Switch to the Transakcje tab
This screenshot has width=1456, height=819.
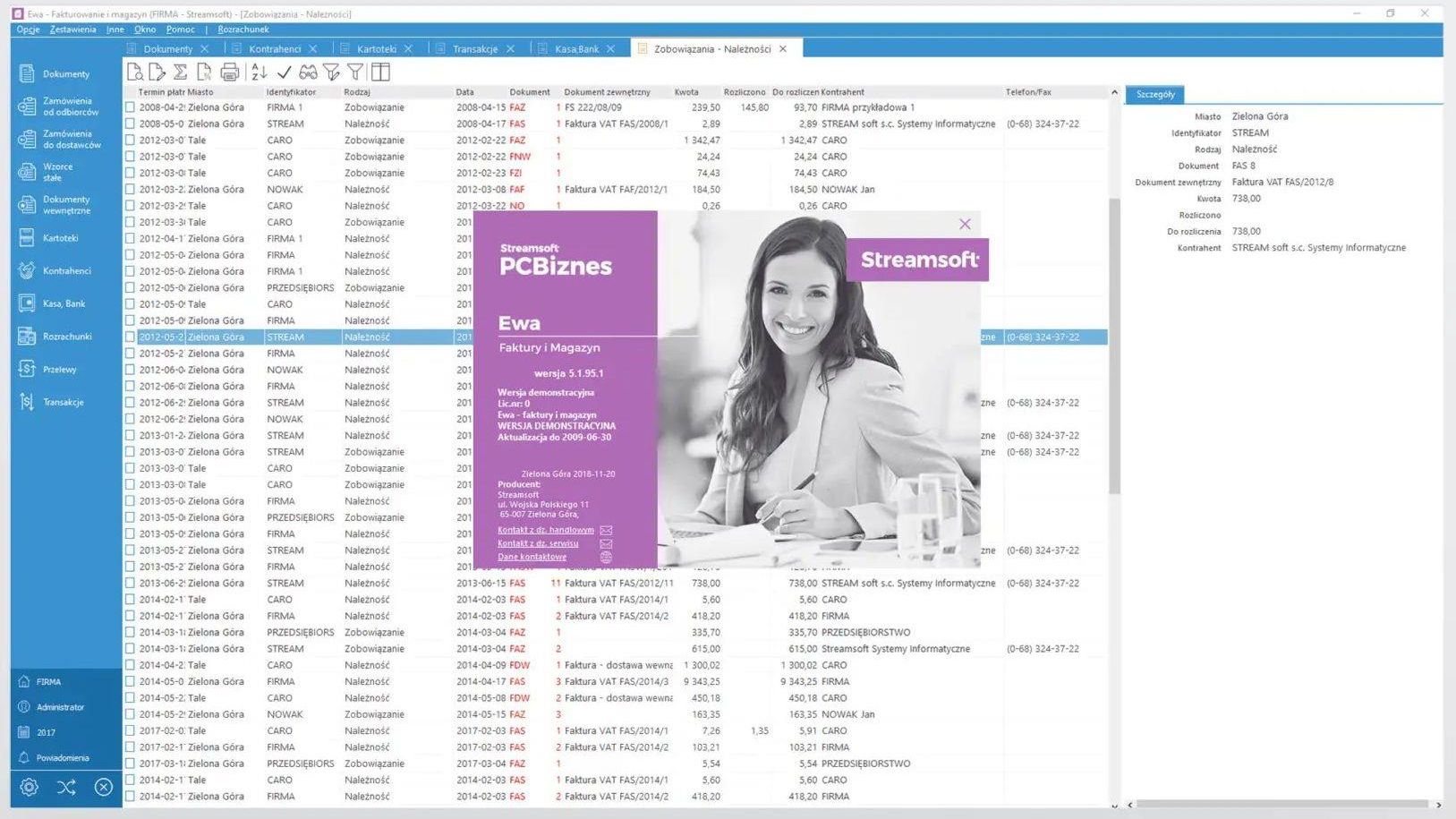pos(474,49)
